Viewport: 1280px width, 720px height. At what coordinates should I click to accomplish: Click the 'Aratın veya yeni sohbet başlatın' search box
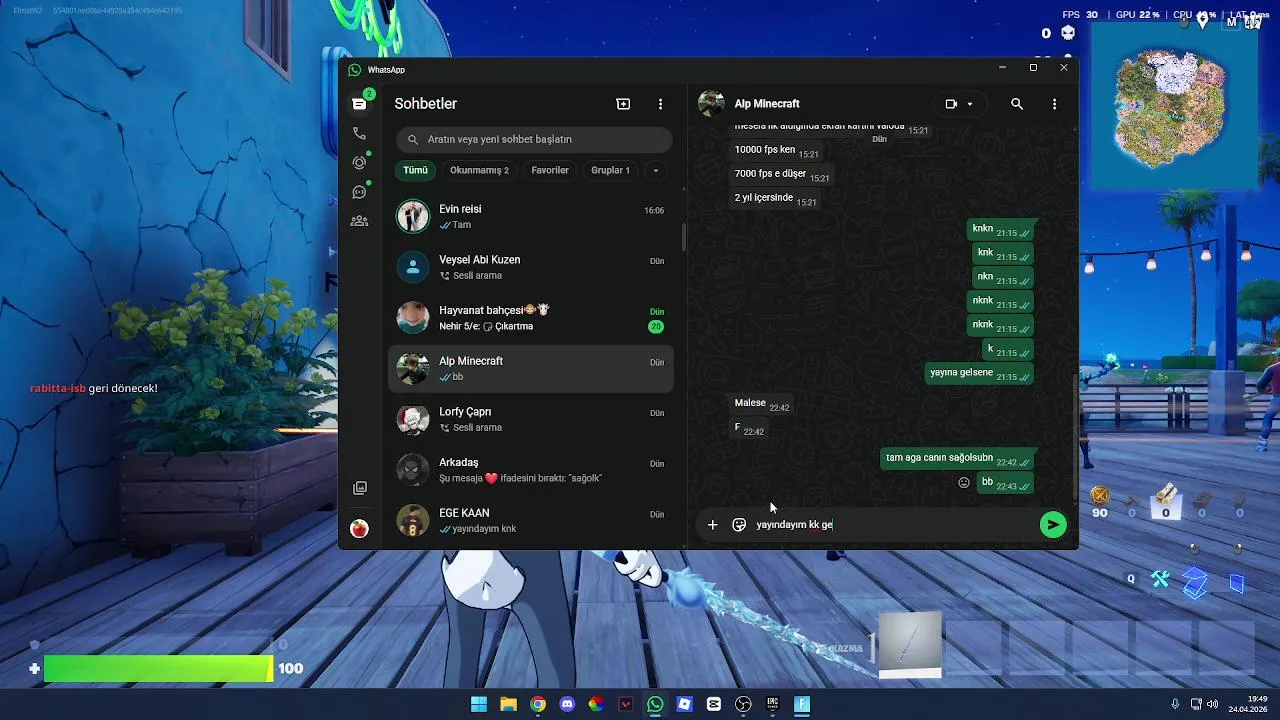coord(534,139)
